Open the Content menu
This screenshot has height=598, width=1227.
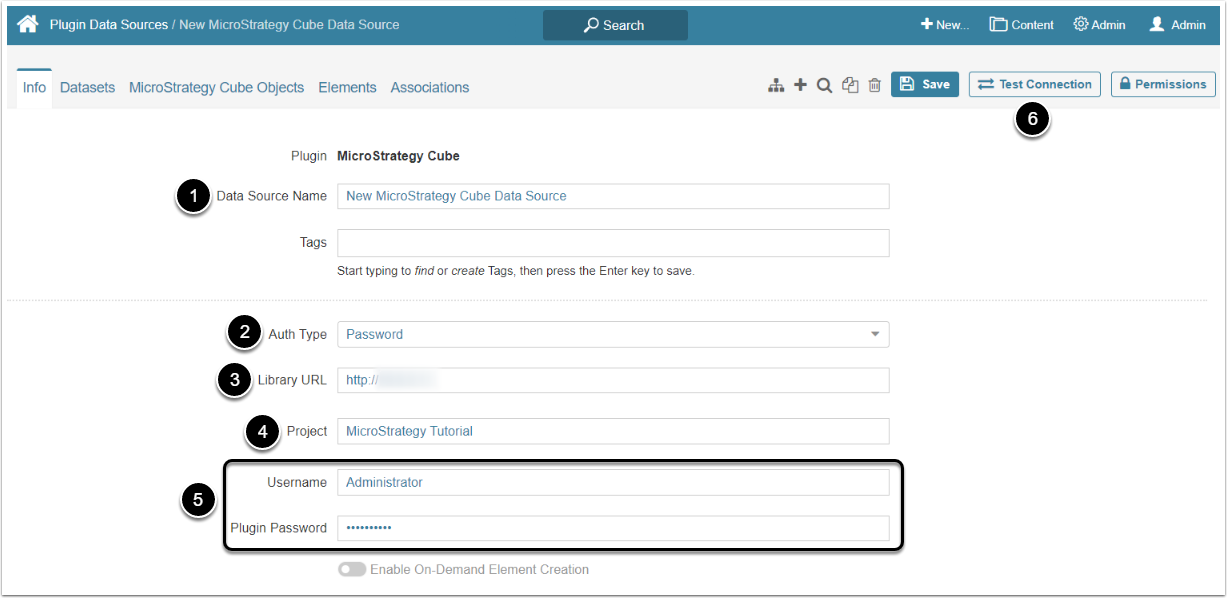1022,25
